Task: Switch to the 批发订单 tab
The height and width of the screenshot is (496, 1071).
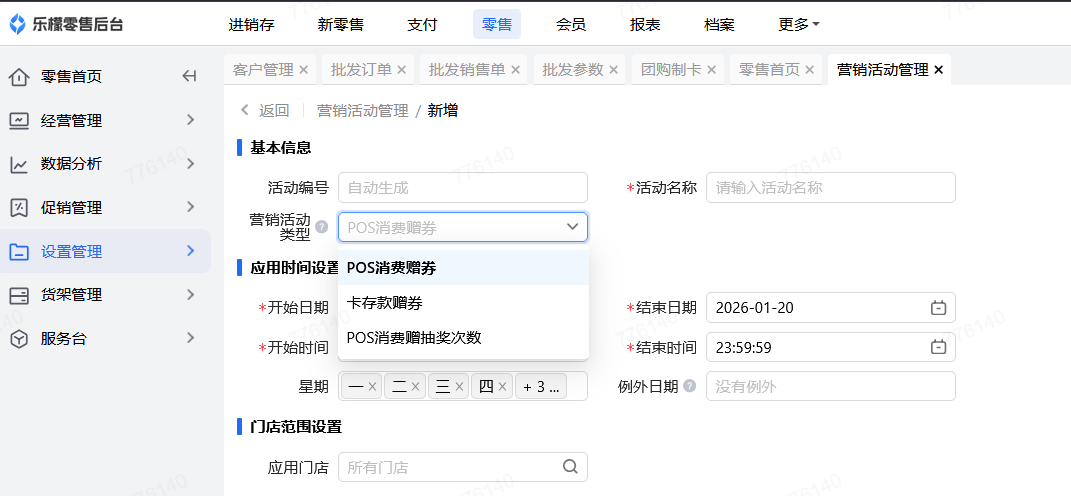Action: tap(361, 70)
